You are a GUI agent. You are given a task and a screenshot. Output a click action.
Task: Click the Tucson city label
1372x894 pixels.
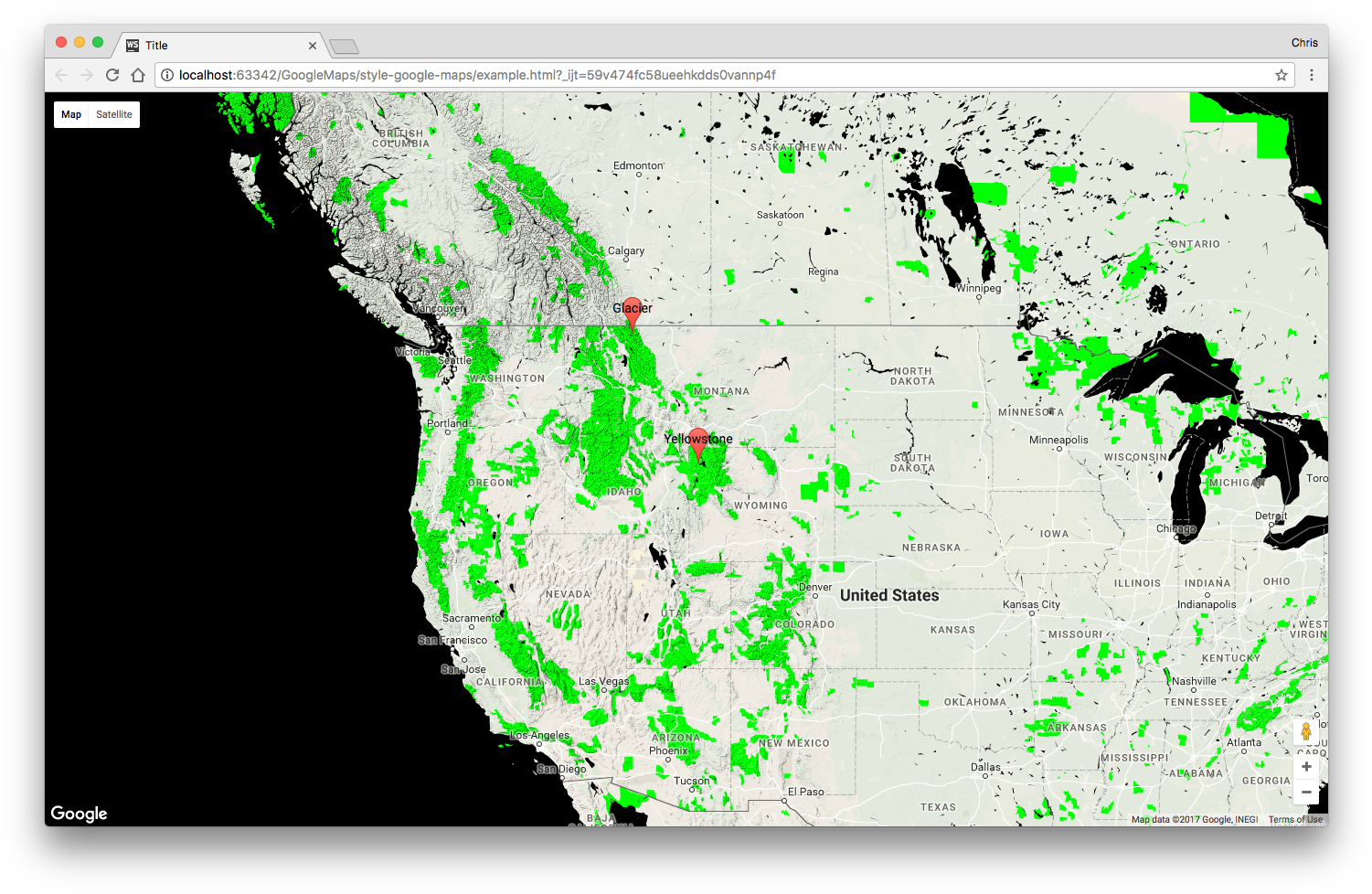tap(692, 781)
